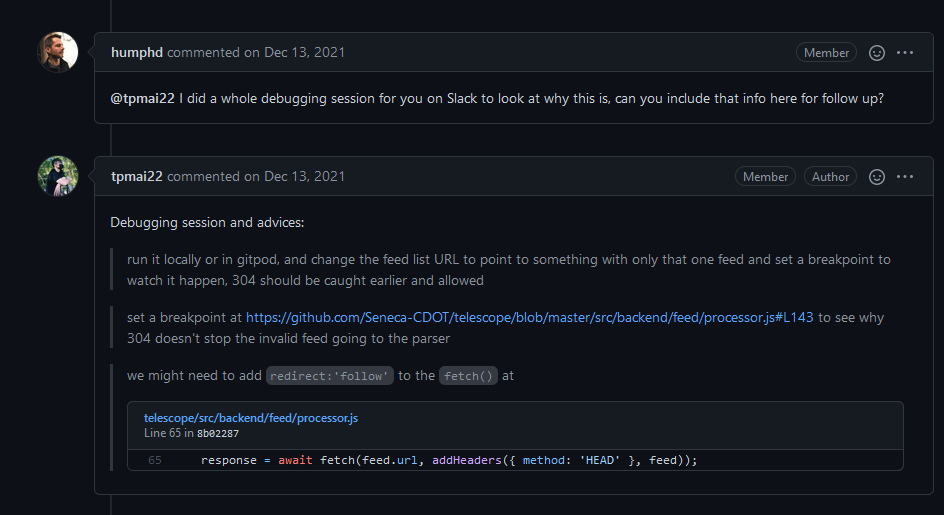Open the Dec 13, 2021 timestamp on tpmai22's comment
Screen dimensions: 944x515
[x=304, y=176]
